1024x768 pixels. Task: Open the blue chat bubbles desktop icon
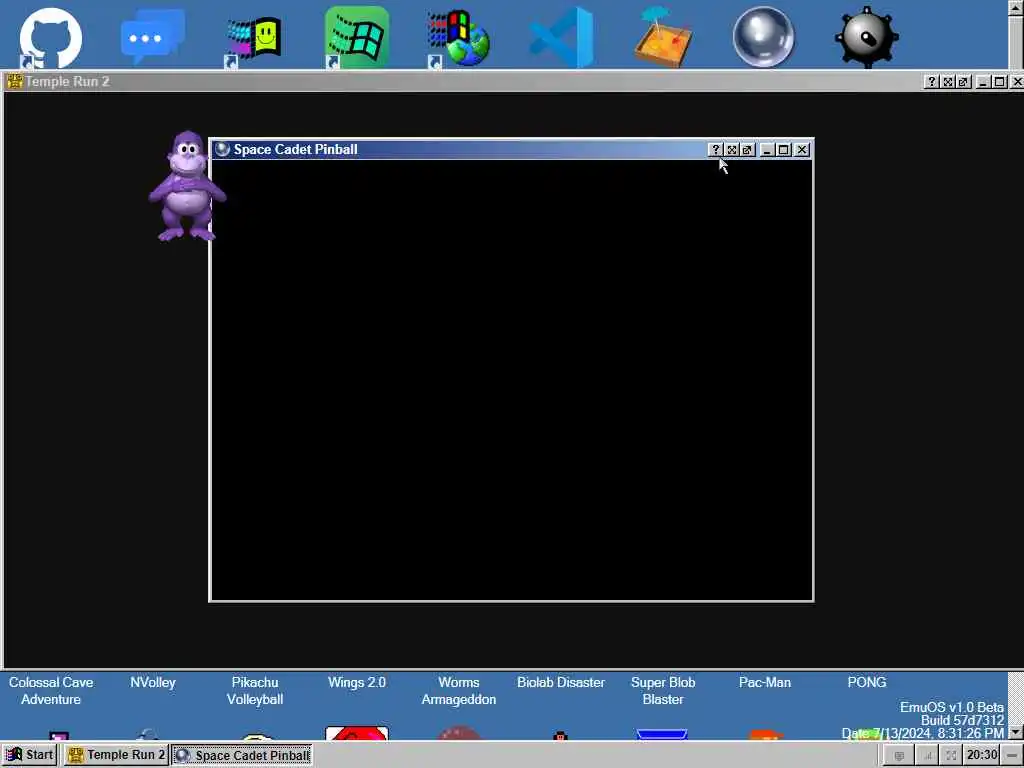pyautogui.click(x=153, y=37)
